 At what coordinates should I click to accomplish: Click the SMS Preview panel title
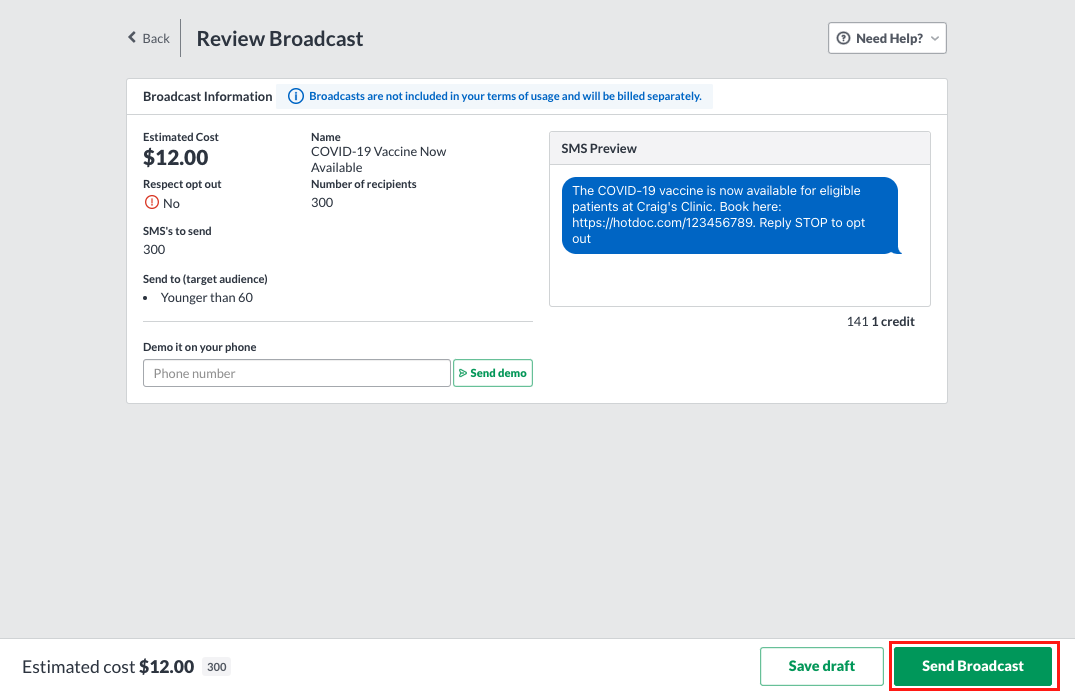tap(599, 149)
